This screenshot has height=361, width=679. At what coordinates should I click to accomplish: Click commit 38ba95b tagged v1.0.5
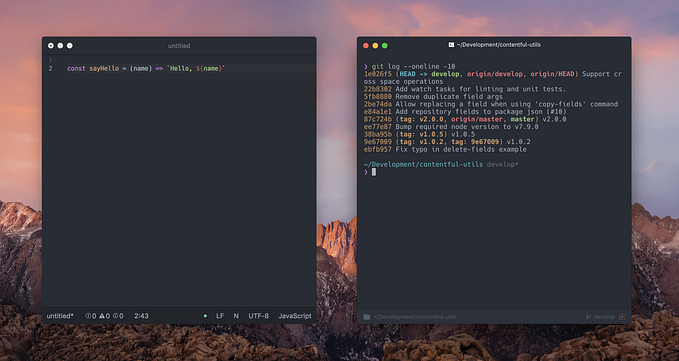coord(419,134)
